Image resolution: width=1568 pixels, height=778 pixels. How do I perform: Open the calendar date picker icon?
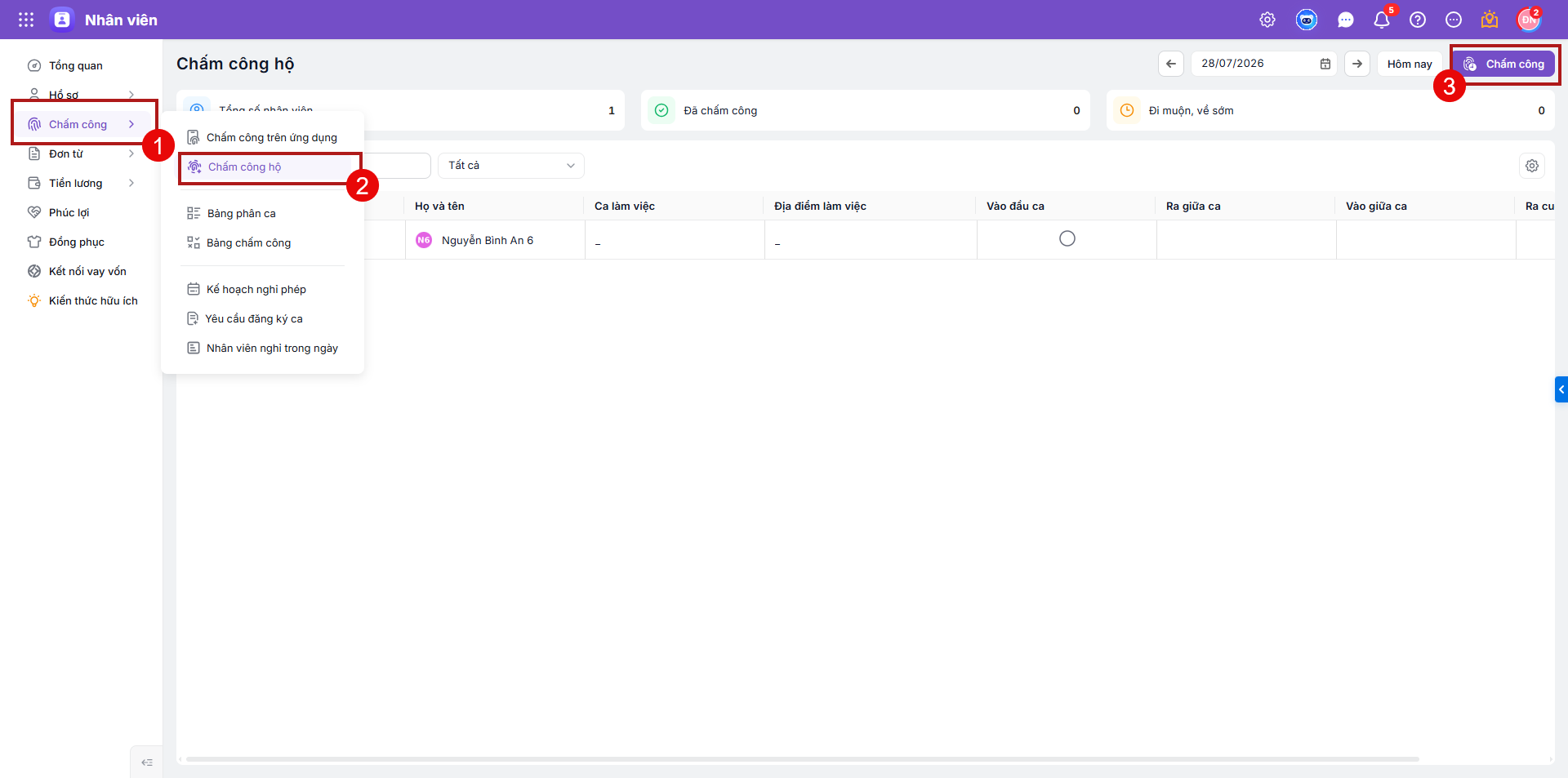pyautogui.click(x=1325, y=64)
